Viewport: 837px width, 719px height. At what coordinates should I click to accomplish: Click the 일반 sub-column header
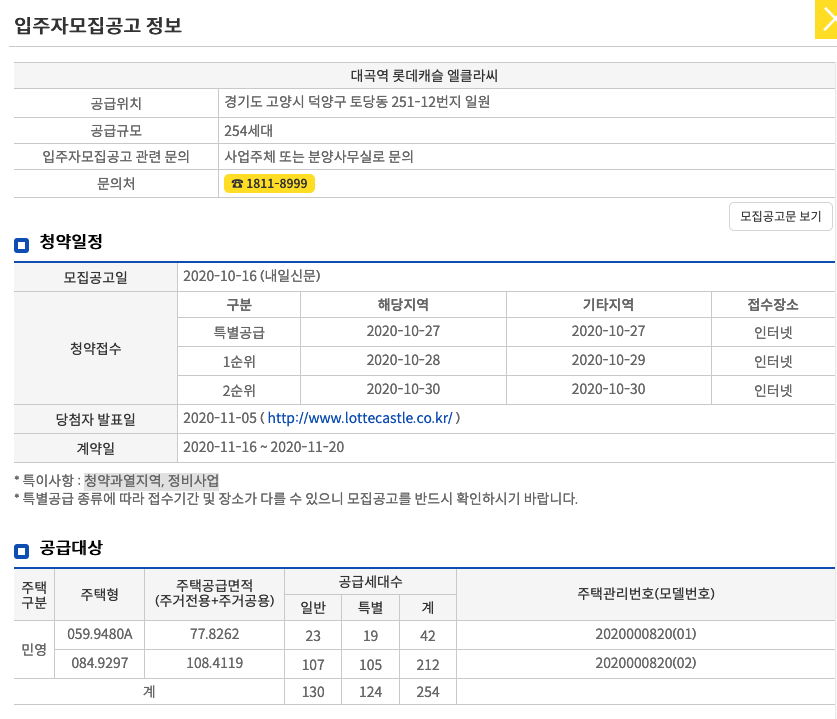pyautogui.click(x=313, y=607)
